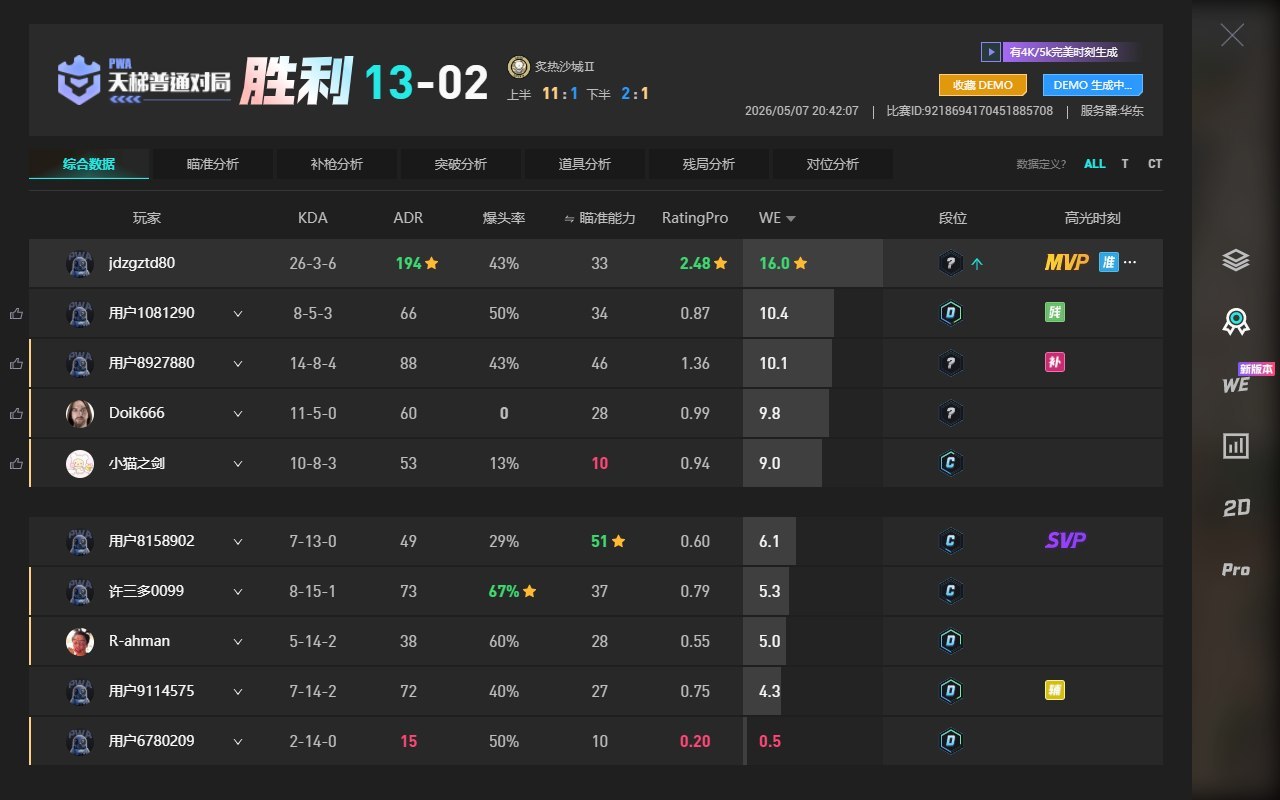Click the 炙热沙城II map icon
The height and width of the screenshot is (800, 1280).
point(518,67)
